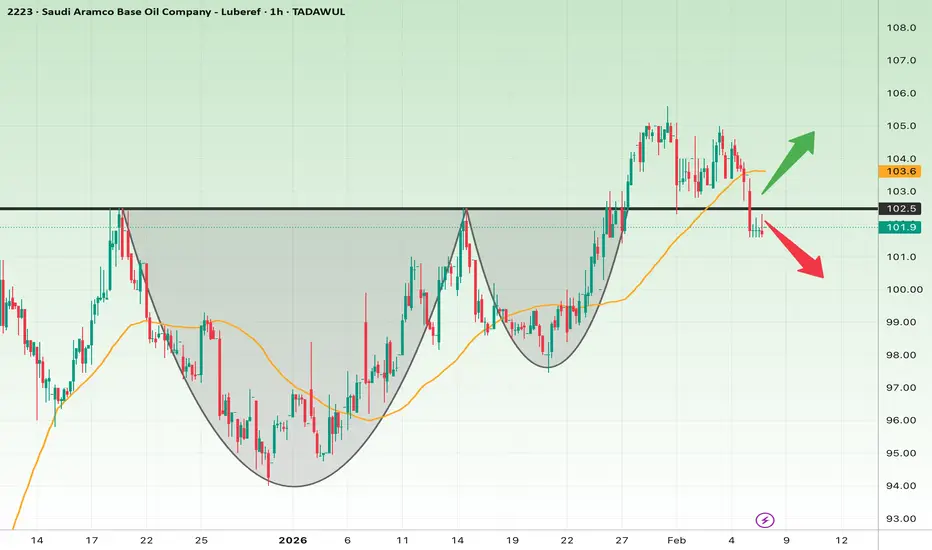The width and height of the screenshot is (932, 550).
Task: Click the 103.0 price axis label
Action: (901, 191)
